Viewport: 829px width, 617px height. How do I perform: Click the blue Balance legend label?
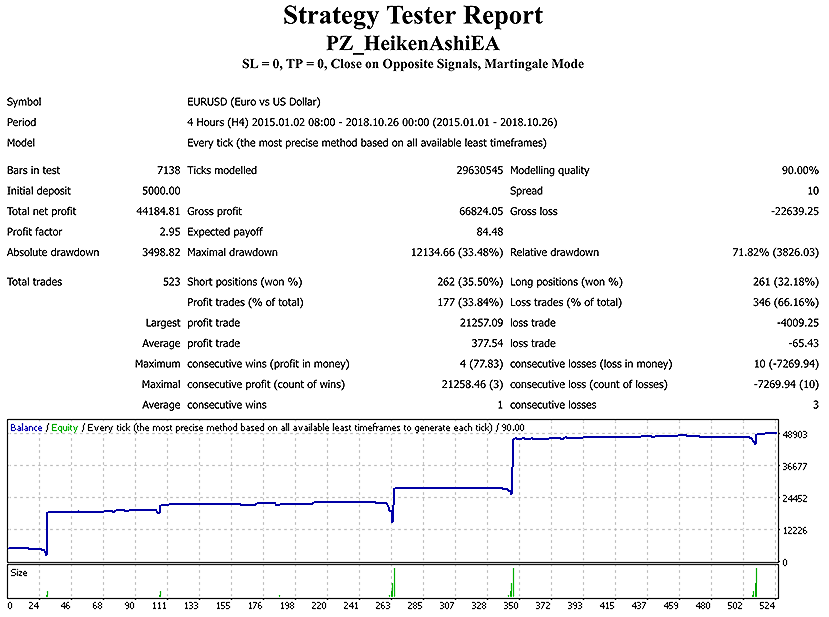coord(26,428)
